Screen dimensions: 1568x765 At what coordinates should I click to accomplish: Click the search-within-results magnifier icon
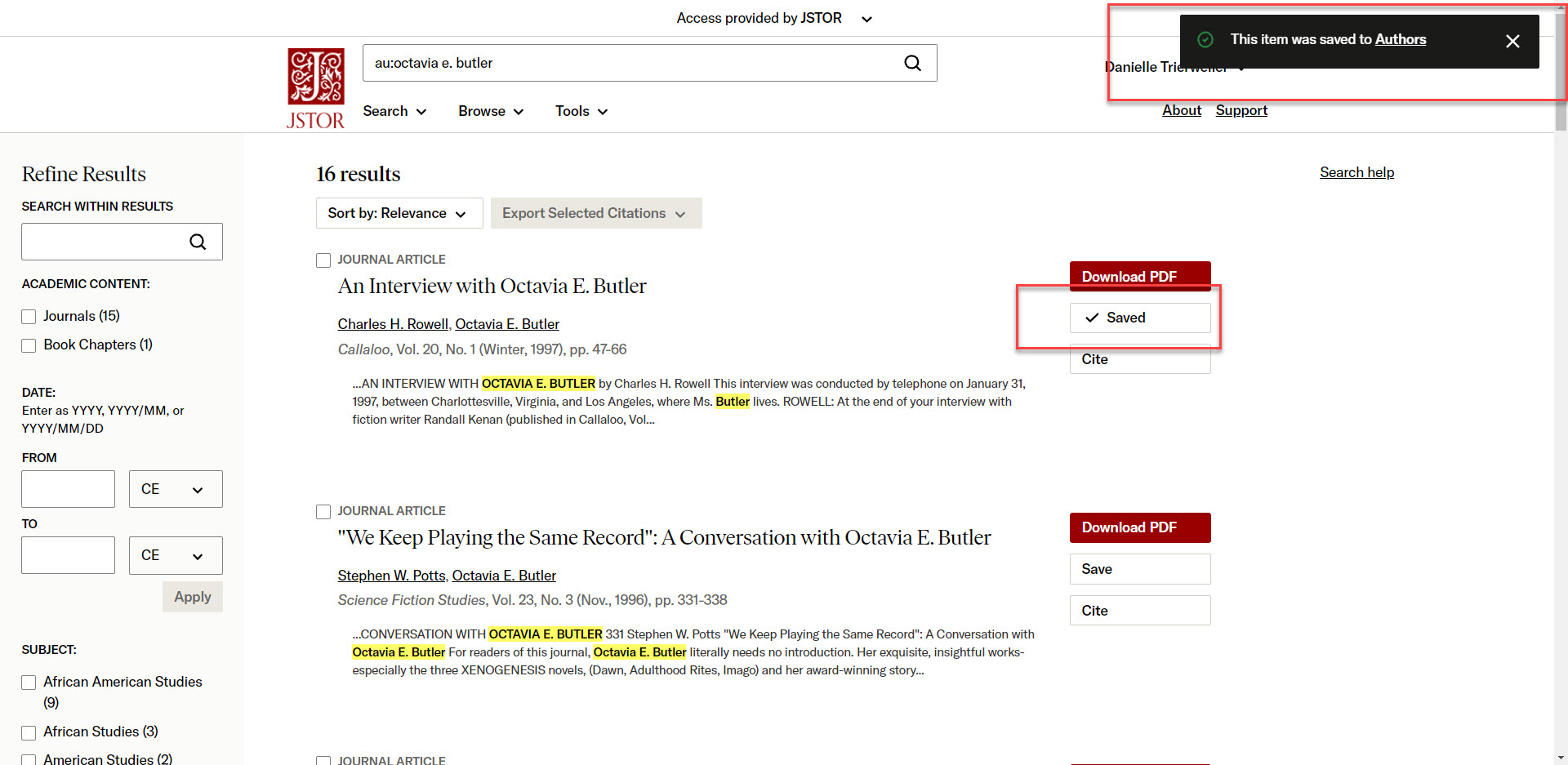pyautogui.click(x=198, y=242)
